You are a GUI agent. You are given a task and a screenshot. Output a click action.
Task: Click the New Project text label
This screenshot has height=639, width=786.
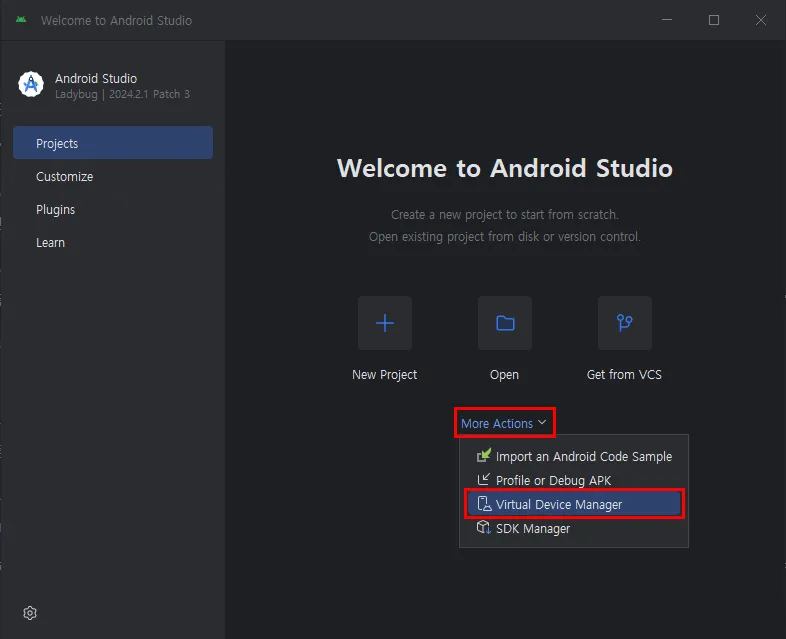385,375
